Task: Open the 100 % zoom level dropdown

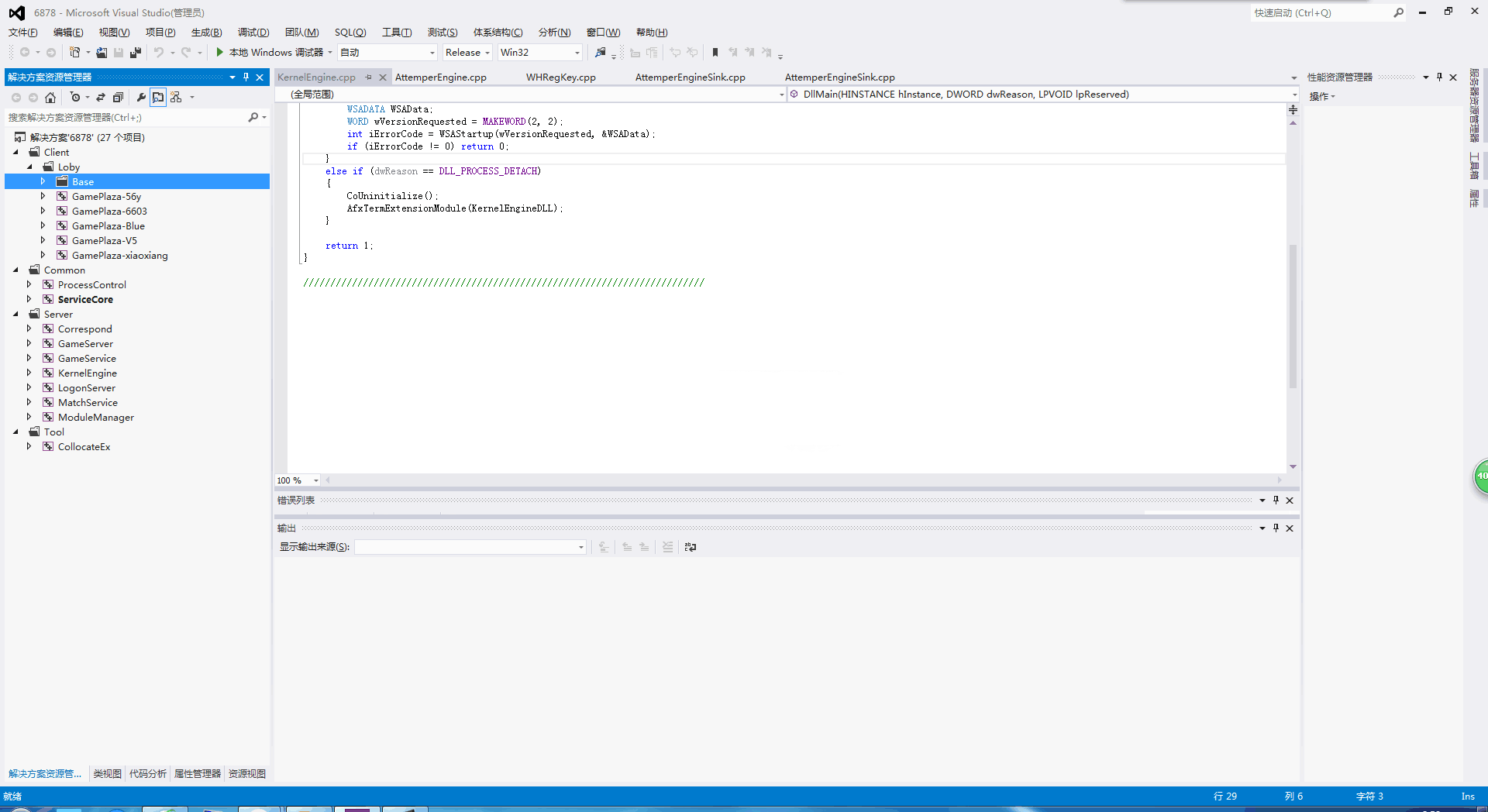Action: pos(298,480)
